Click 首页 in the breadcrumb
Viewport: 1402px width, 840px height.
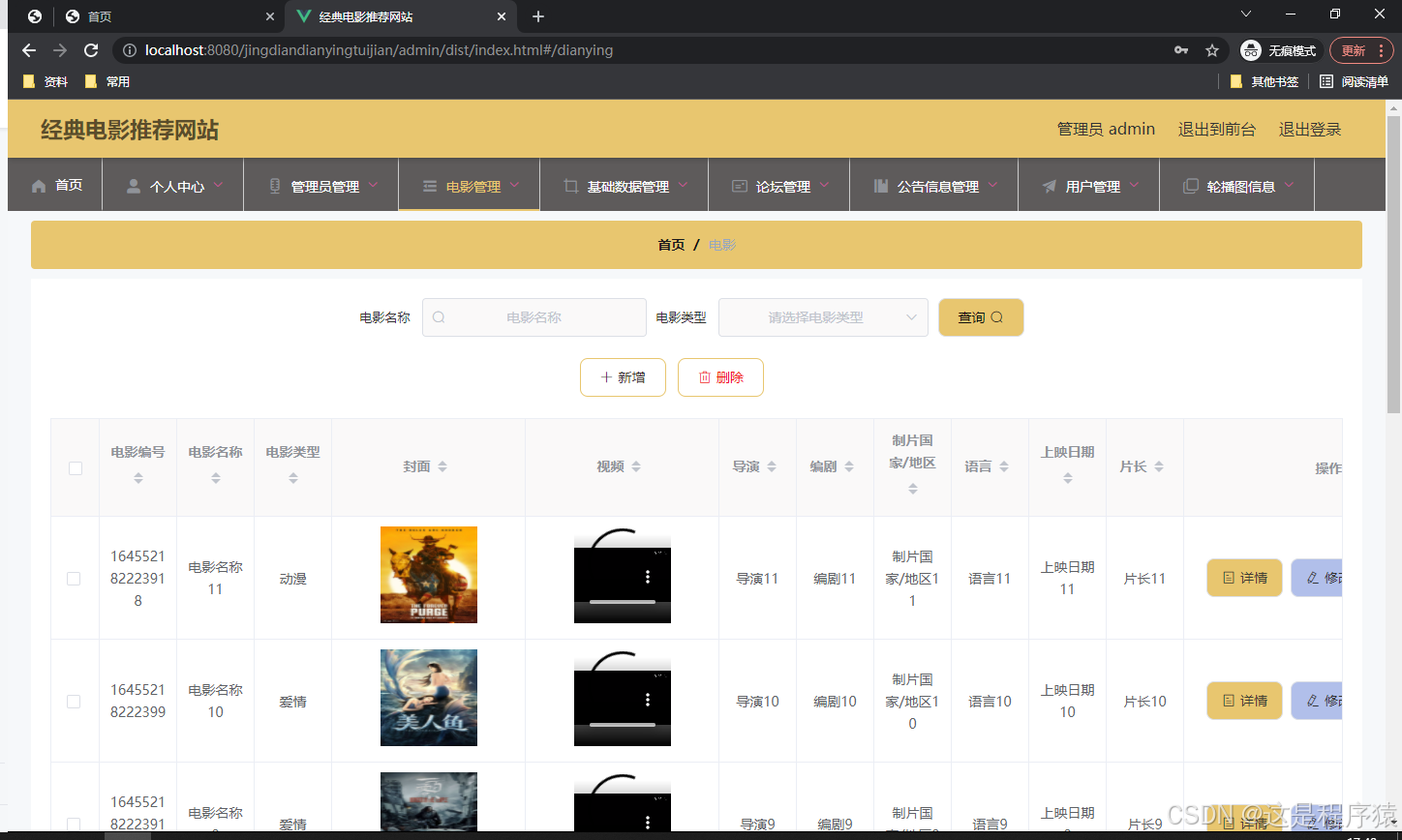(x=671, y=245)
